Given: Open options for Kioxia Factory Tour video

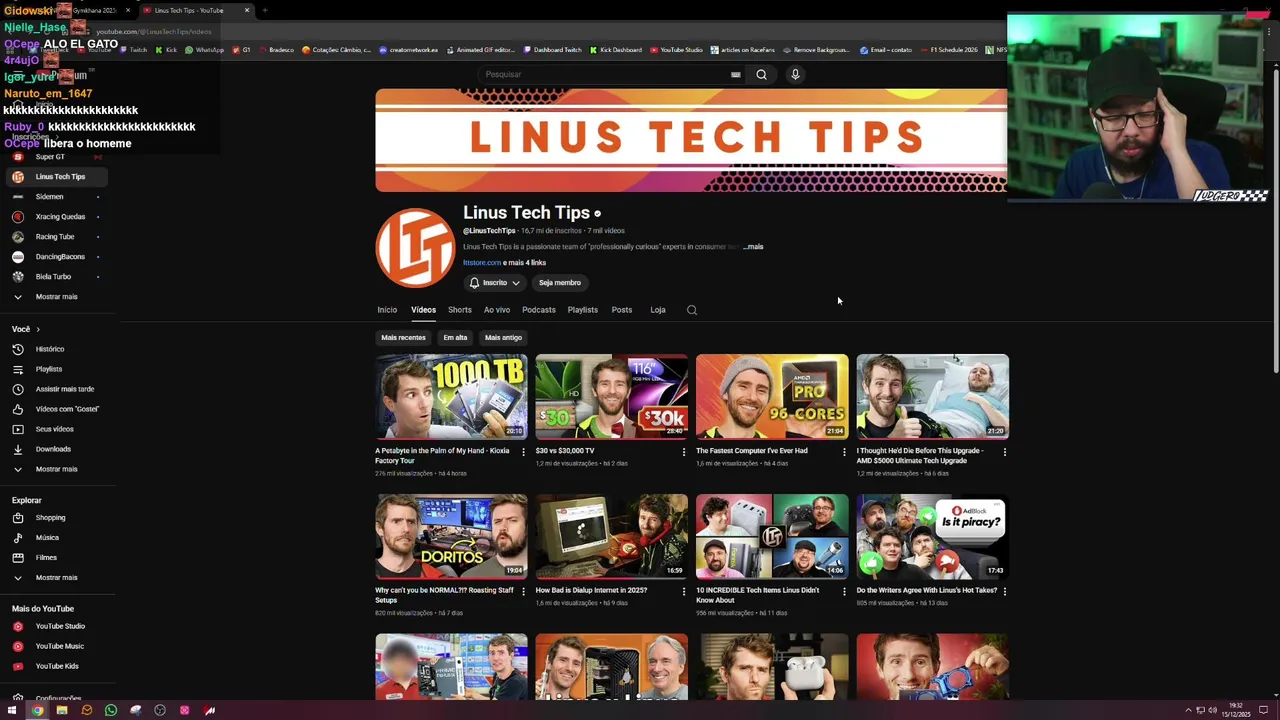Looking at the screenshot, I should (523, 452).
